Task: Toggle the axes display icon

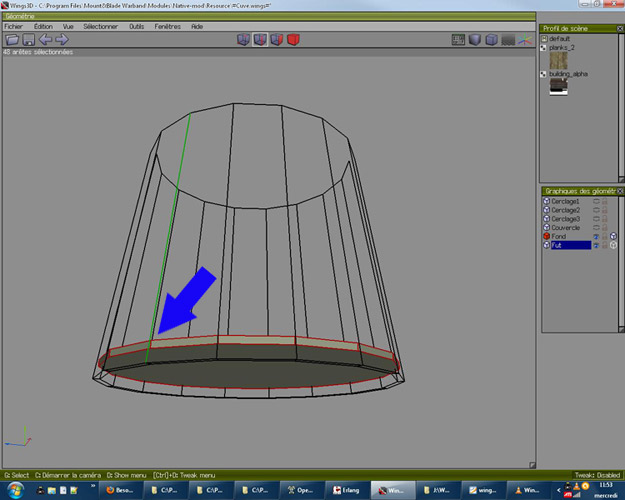Action: [526, 40]
